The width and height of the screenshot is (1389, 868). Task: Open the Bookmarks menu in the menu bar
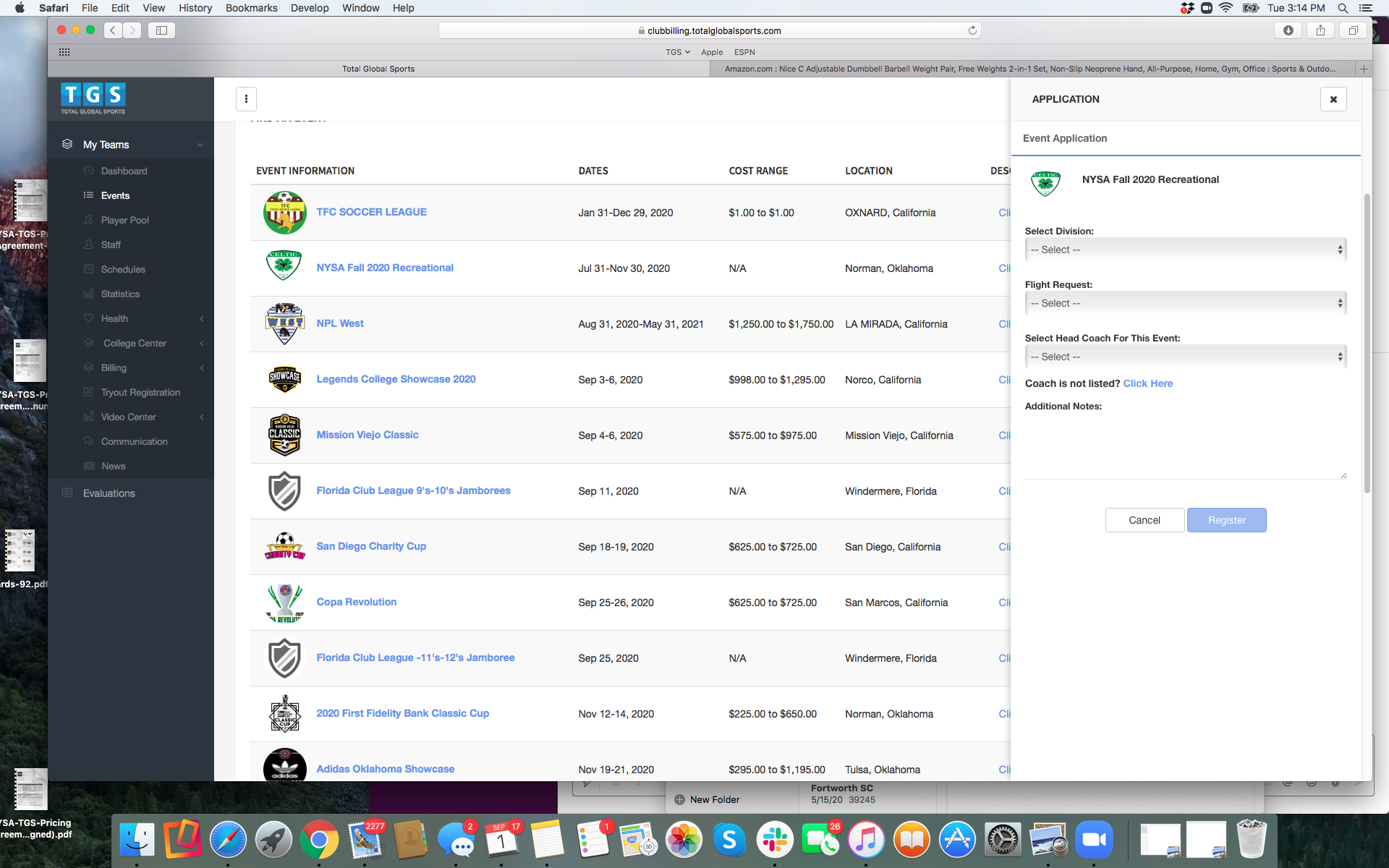point(251,8)
